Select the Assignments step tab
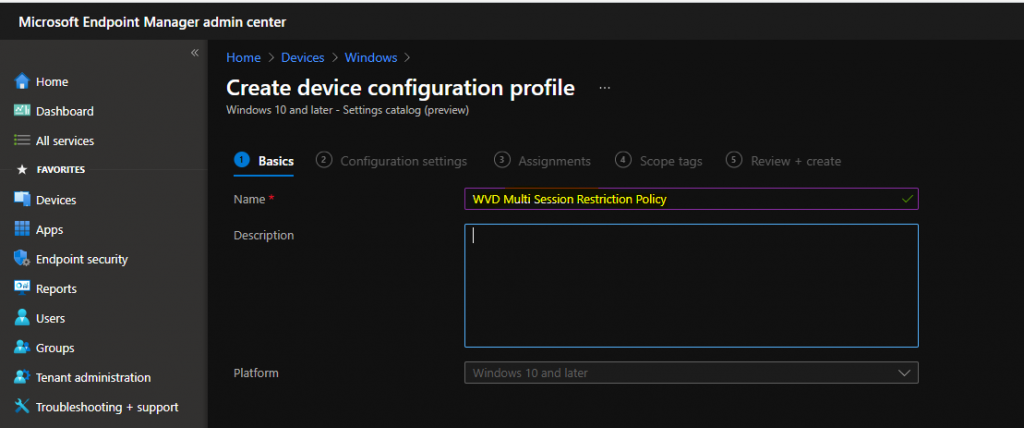The width and height of the screenshot is (1024, 428). pos(542,161)
